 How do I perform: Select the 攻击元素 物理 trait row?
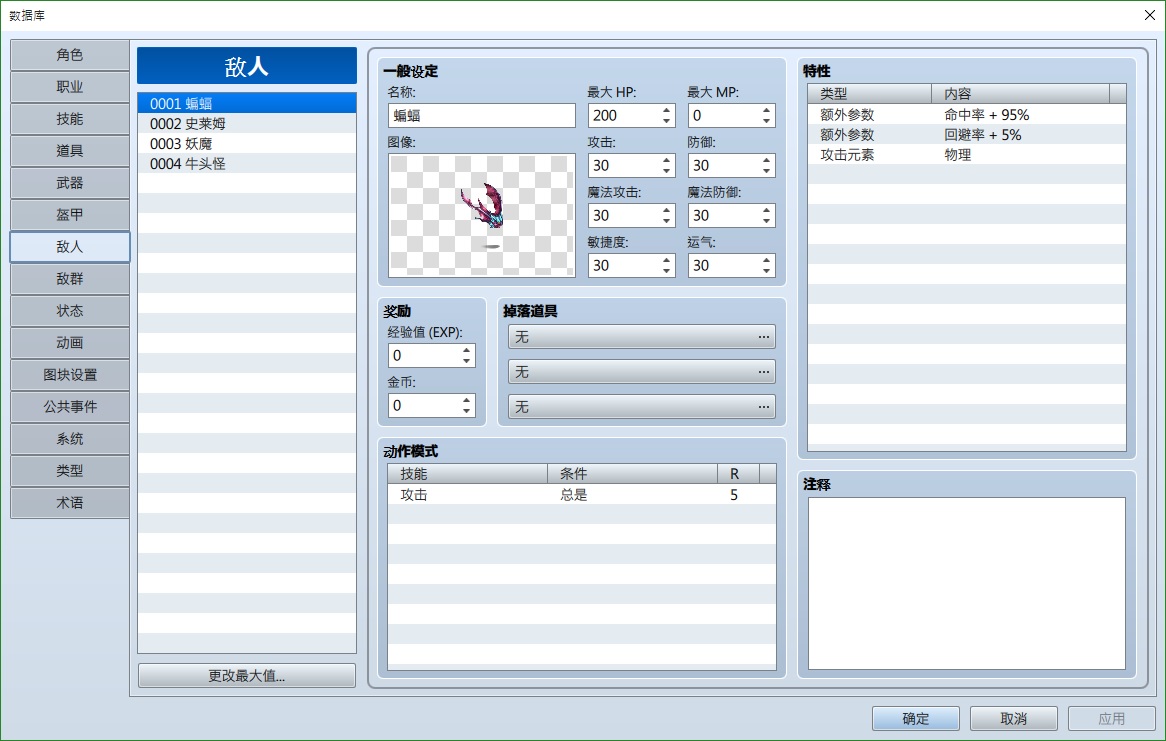point(967,155)
